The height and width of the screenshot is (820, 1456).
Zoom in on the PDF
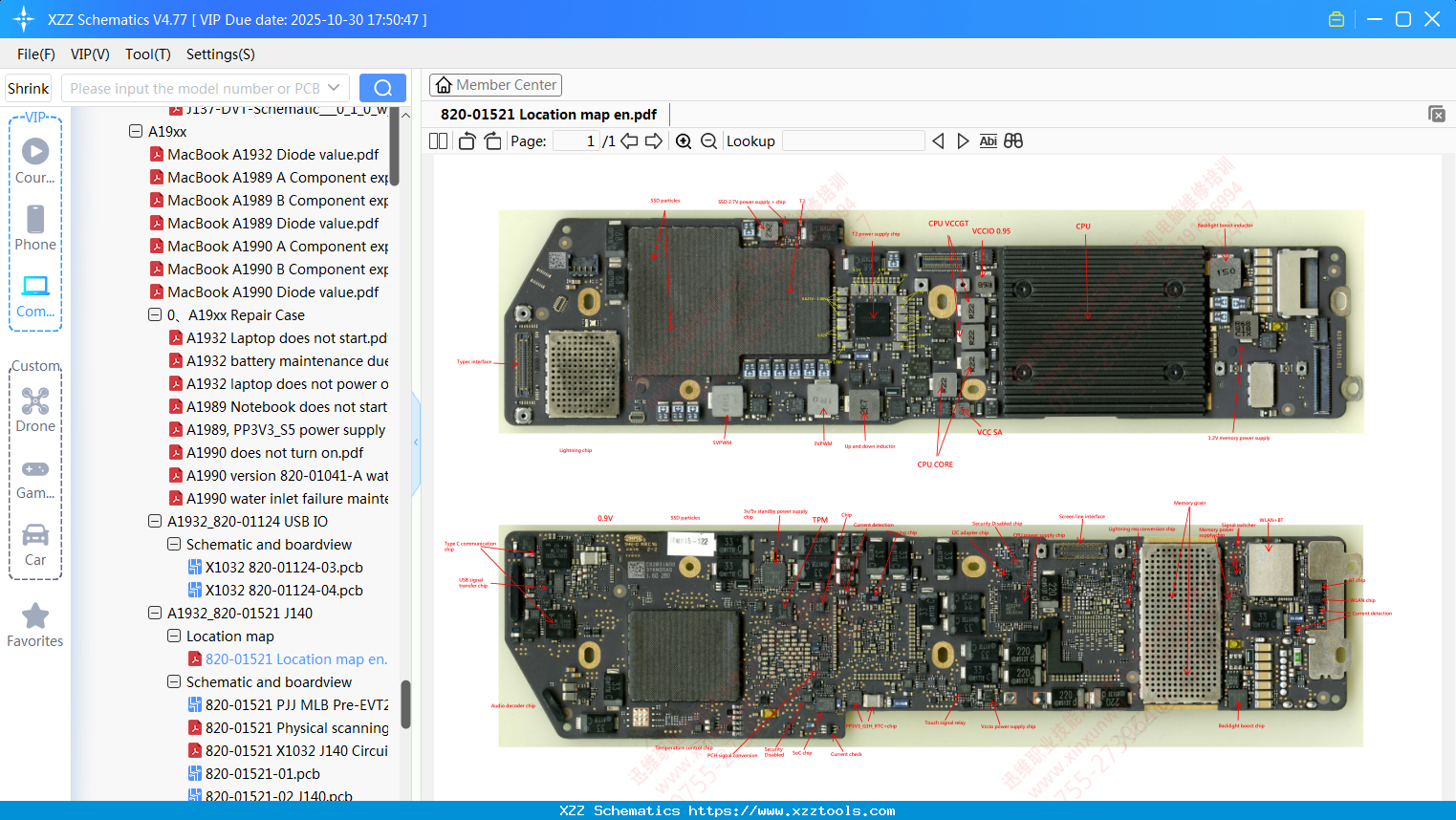tap(684, 141)
